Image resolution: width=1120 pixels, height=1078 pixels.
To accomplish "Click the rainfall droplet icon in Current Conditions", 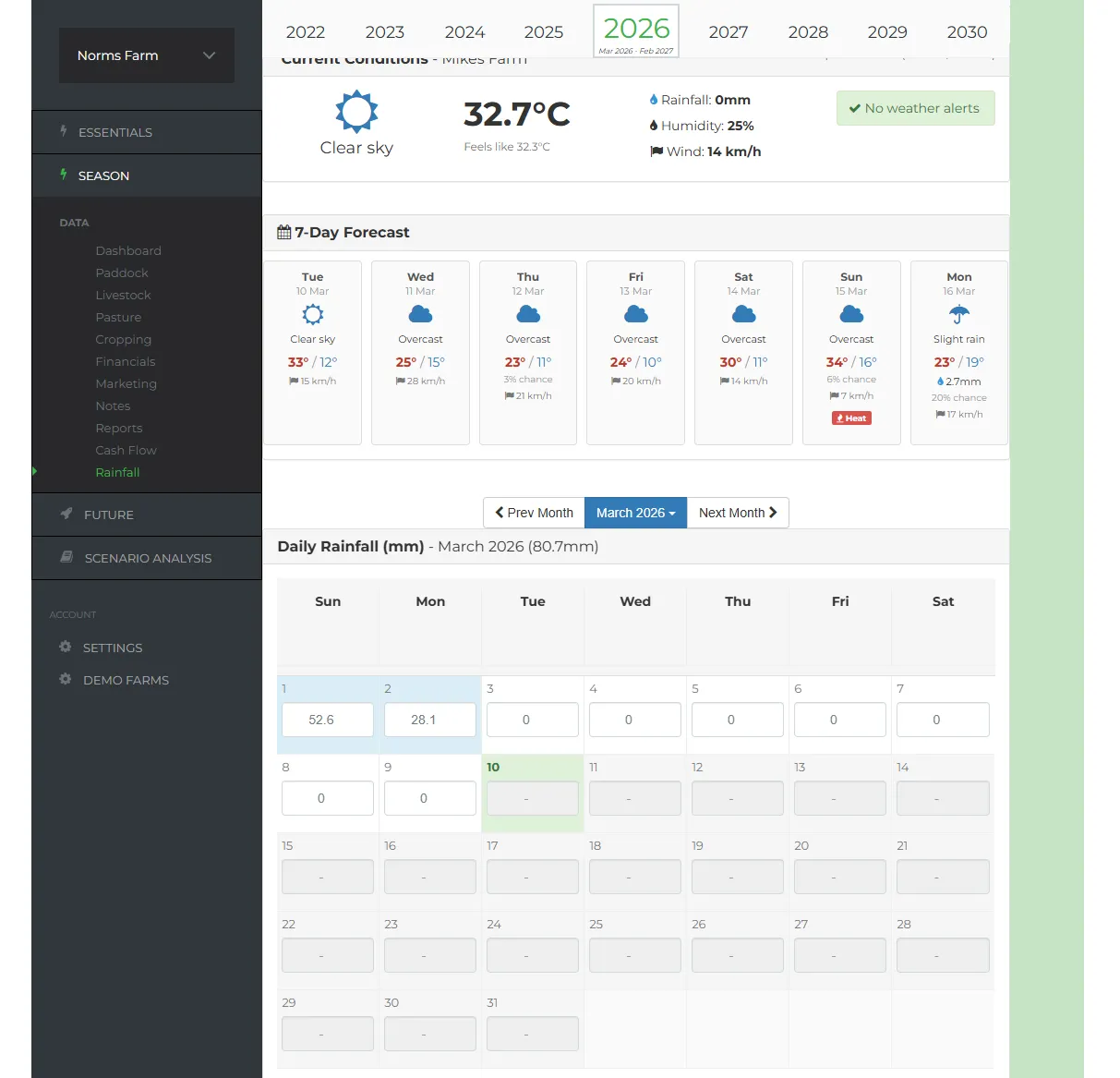I will point(655,100).
